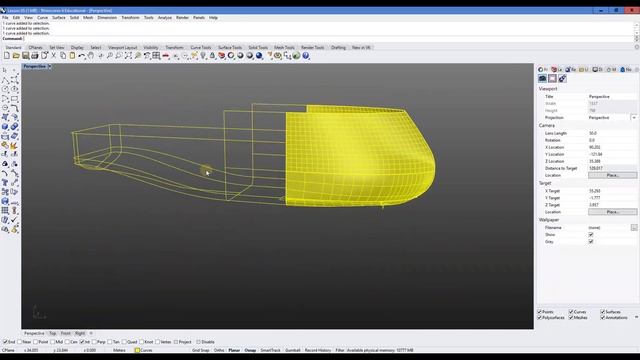Image resolution: width=640 pixels, height=360 pixels.
Task: Open the File menu
Action: 5,18
